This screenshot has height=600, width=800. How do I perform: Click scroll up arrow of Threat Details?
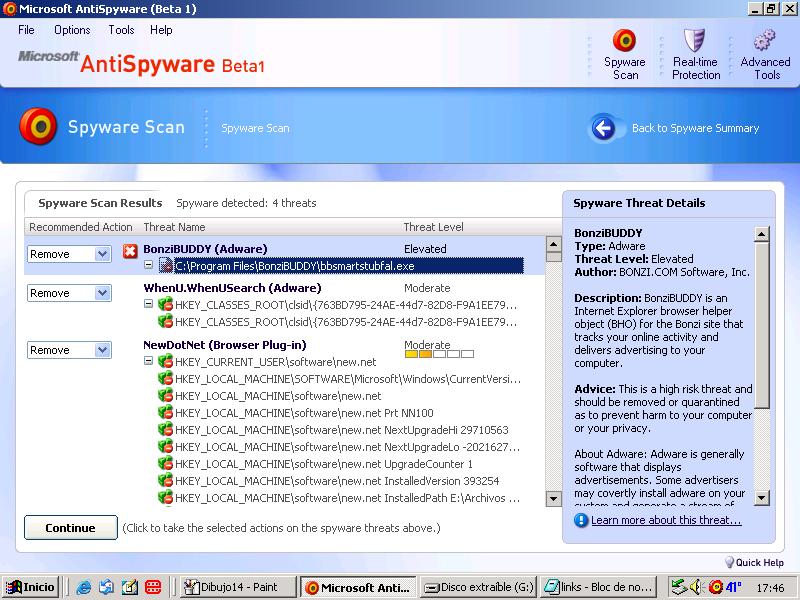click(x=761, y=234)
